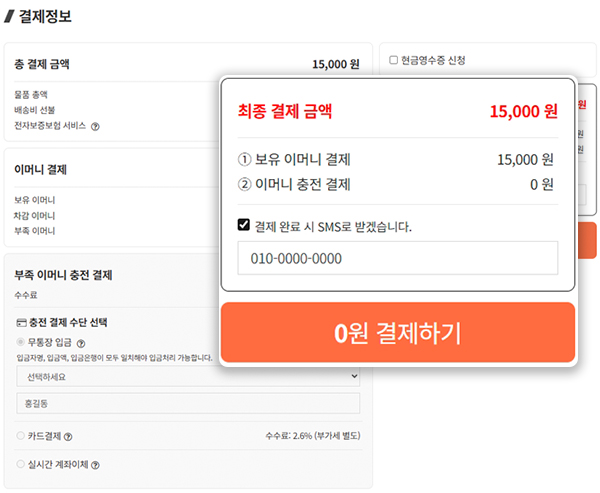Viewport: 600px width, 493px height.
Task: Click the phone number field 010-0000-0000
Action: (x=397, y=258)
